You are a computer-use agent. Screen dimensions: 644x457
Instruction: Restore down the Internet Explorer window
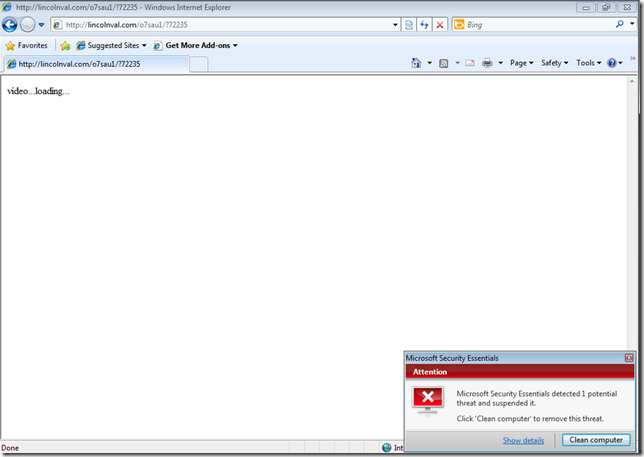click(606, 7)
